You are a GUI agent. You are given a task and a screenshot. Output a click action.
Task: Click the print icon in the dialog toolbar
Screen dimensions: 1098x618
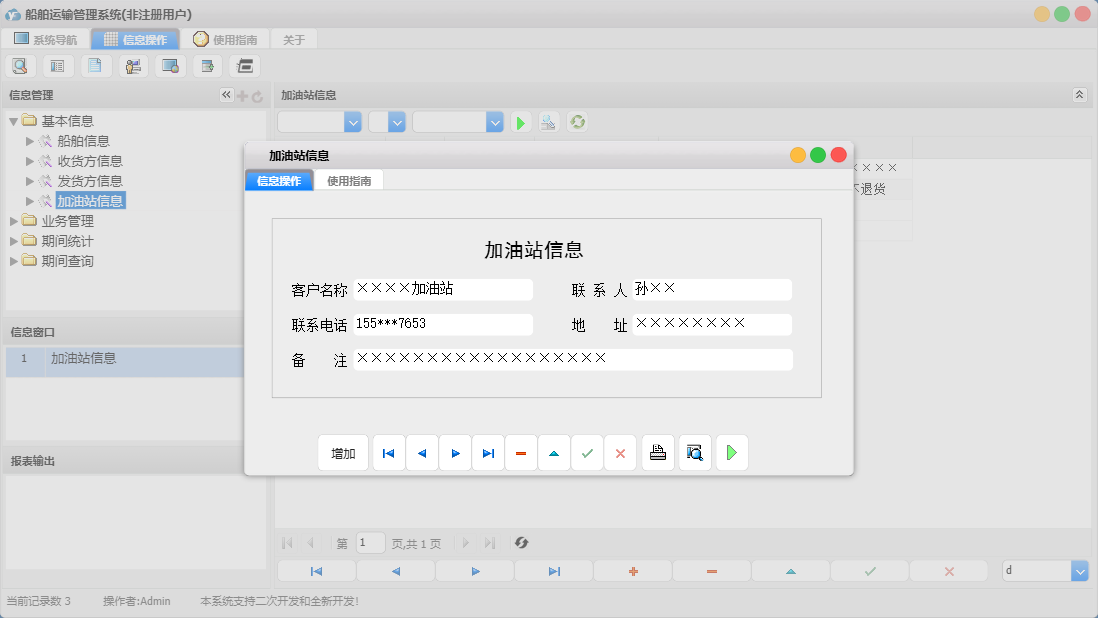(658, 452)
